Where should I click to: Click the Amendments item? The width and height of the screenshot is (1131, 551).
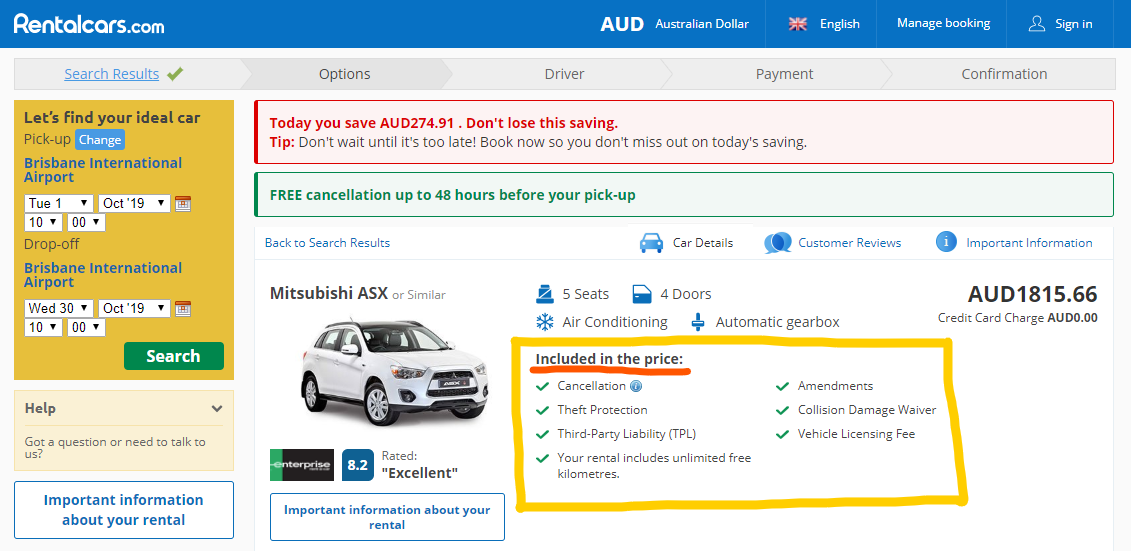coord(835,386)
